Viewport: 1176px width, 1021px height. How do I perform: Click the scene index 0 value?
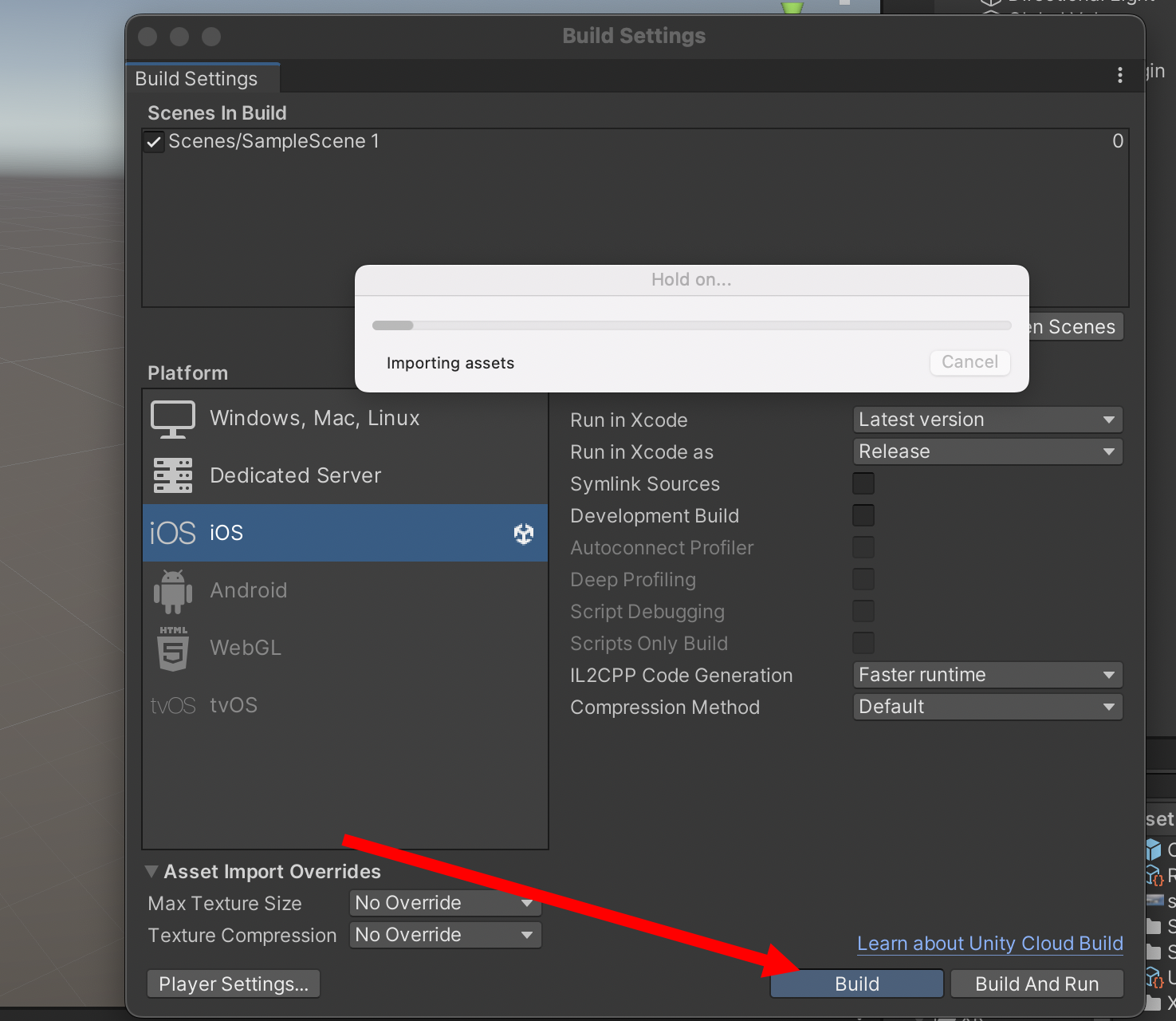click(x=1118, y=141)
